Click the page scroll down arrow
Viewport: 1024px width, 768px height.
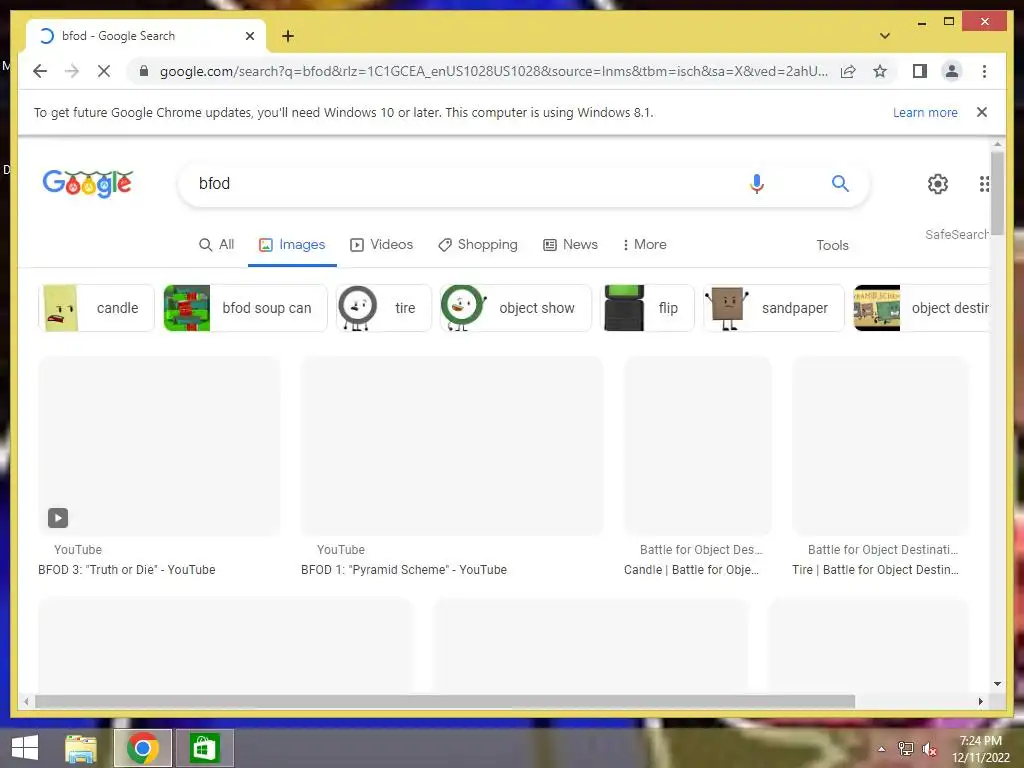[997, 684]
